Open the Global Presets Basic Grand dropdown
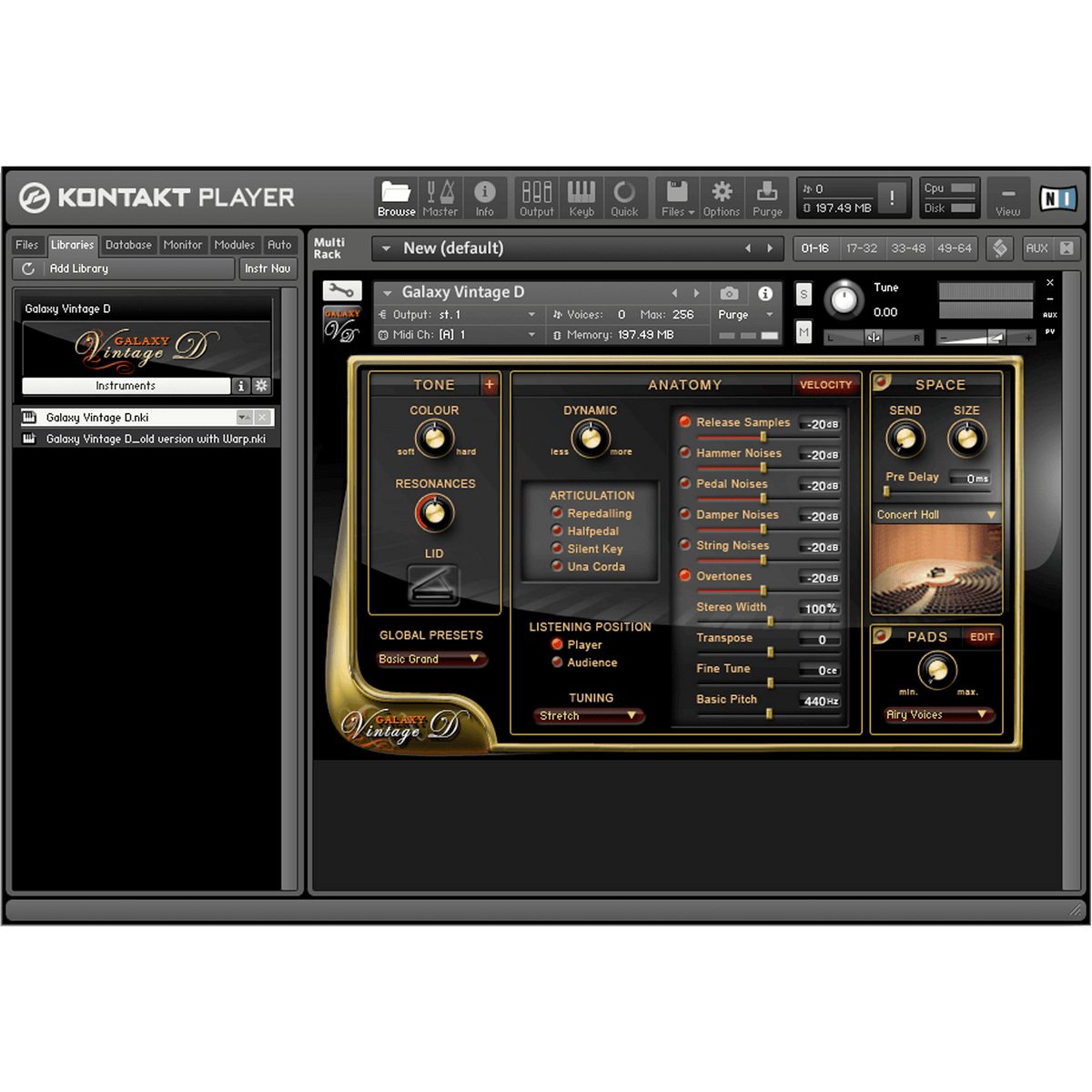Screen dimensions: 1092x1092 click(431, 659)
